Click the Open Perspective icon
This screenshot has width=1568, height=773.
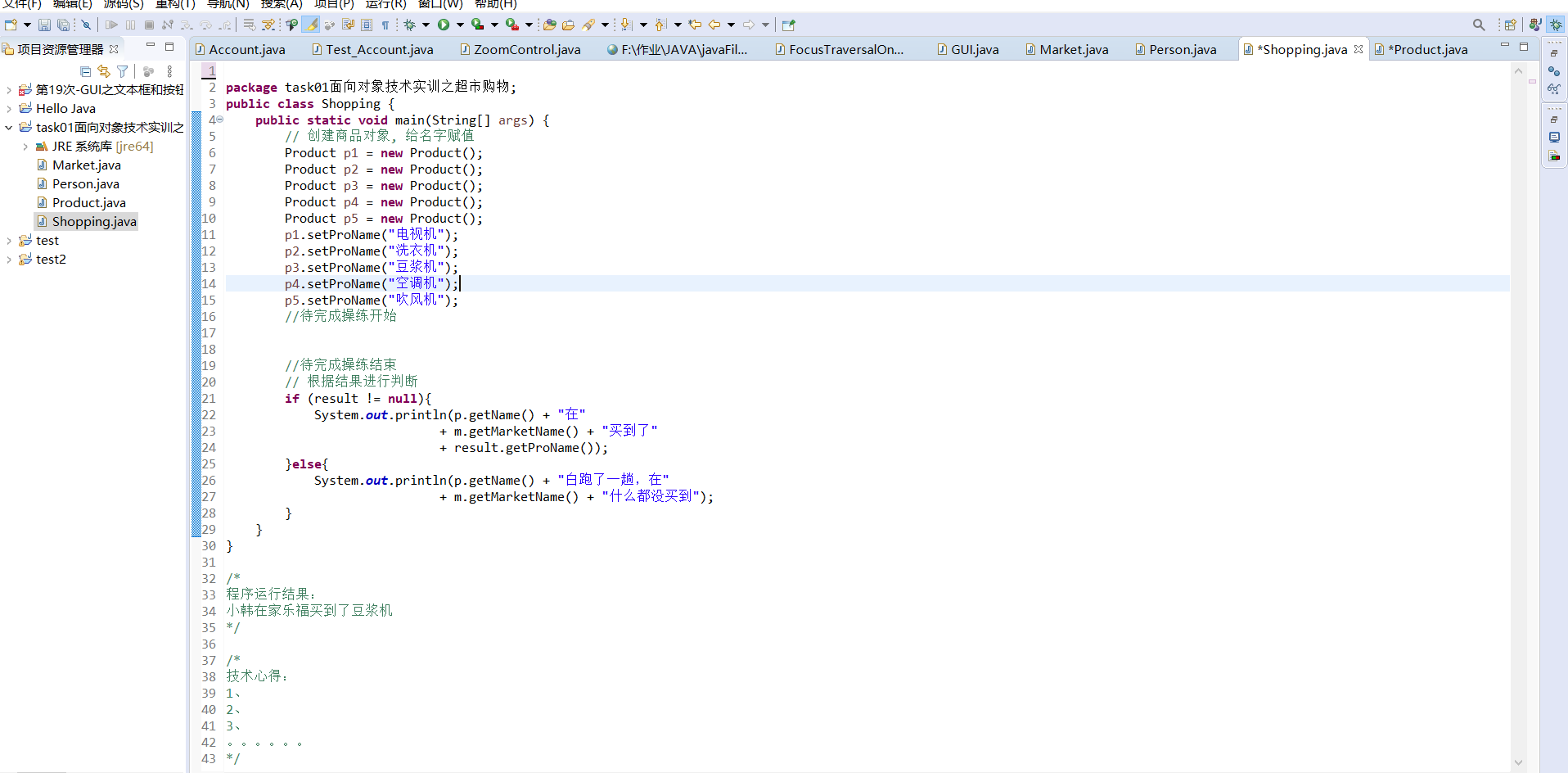click(x=1511, y=25)
